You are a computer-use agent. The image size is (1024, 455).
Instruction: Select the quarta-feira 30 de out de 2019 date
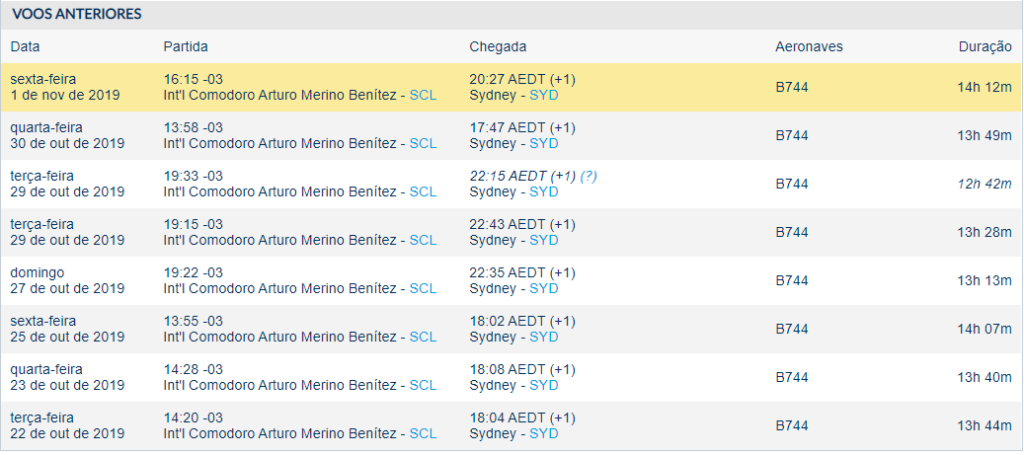click(x=67, y=136)
